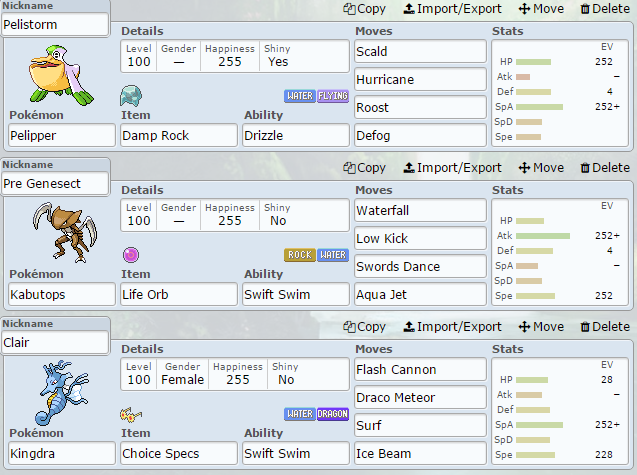This screenshot has height=475, width=637.
Task: Delete the Clair set
Action: point(605,327)
